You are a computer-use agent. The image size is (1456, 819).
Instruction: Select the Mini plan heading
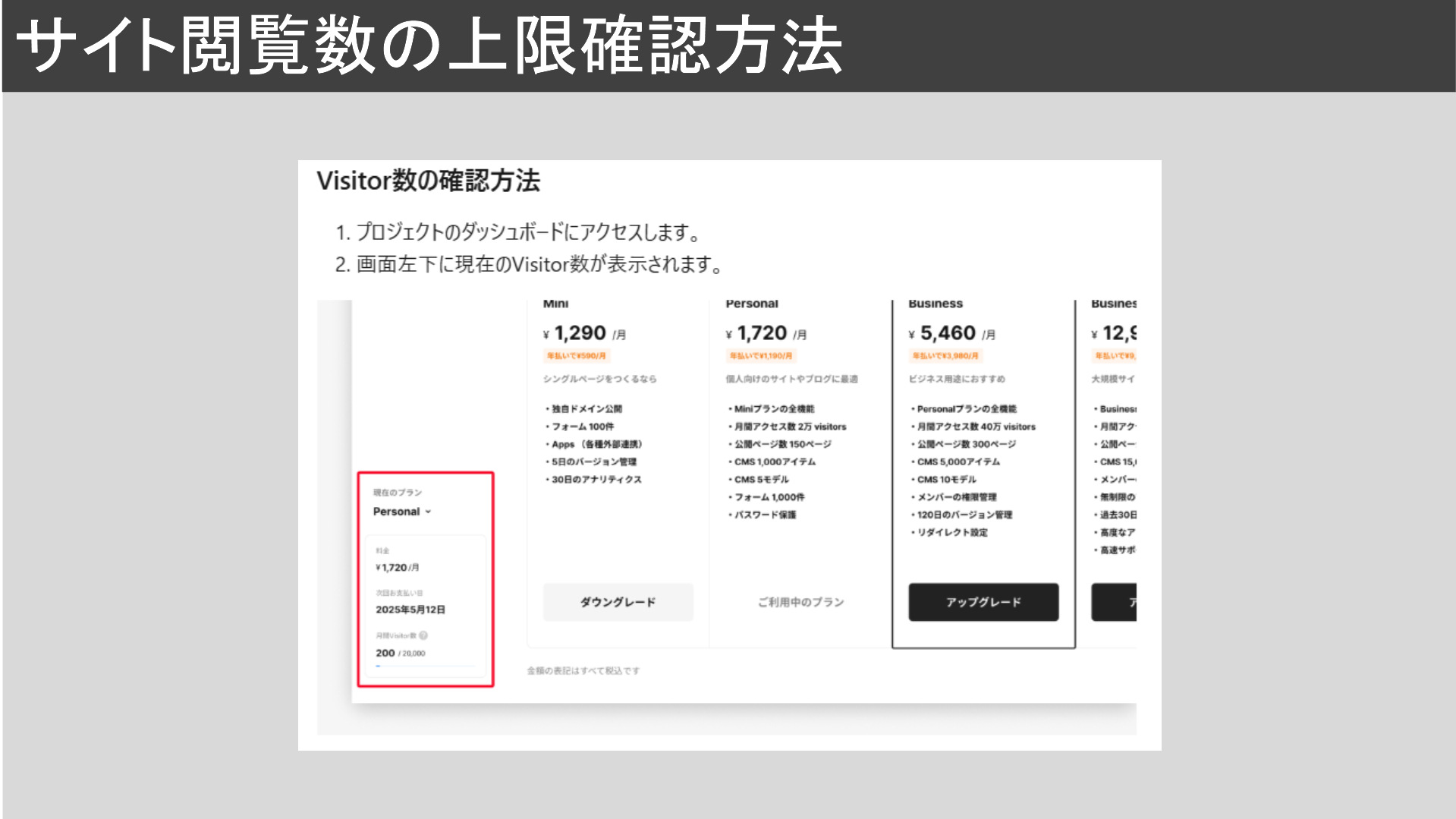point(555,304)
